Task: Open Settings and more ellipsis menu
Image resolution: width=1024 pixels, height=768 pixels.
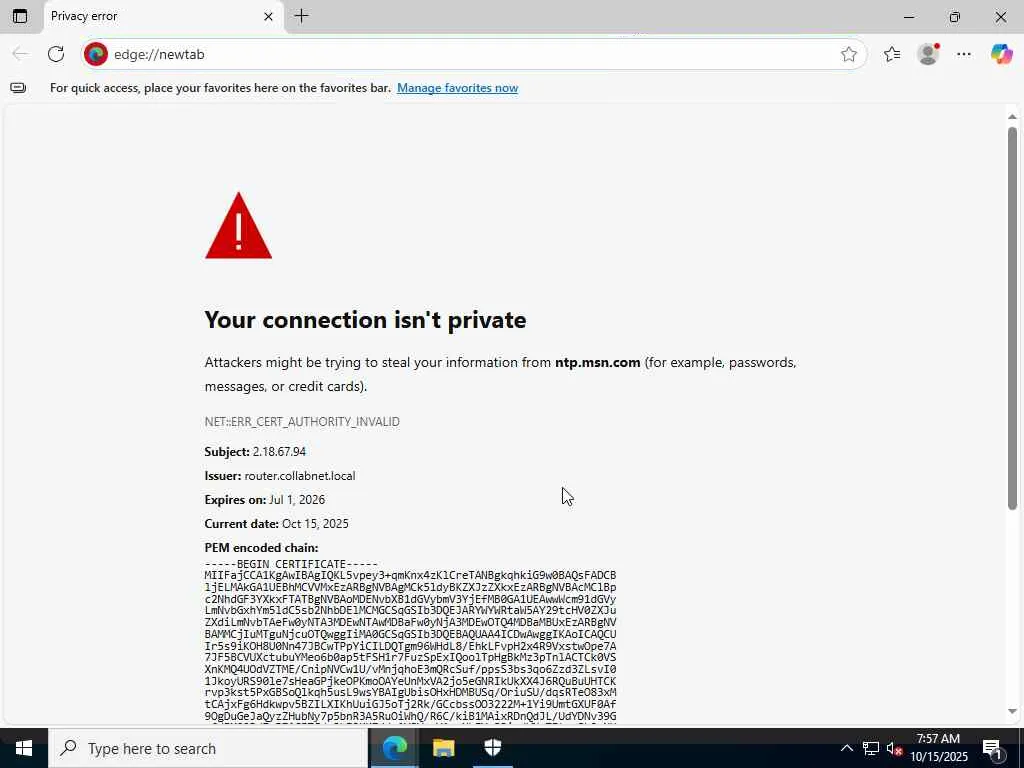Action: click(x=964, y=54)
